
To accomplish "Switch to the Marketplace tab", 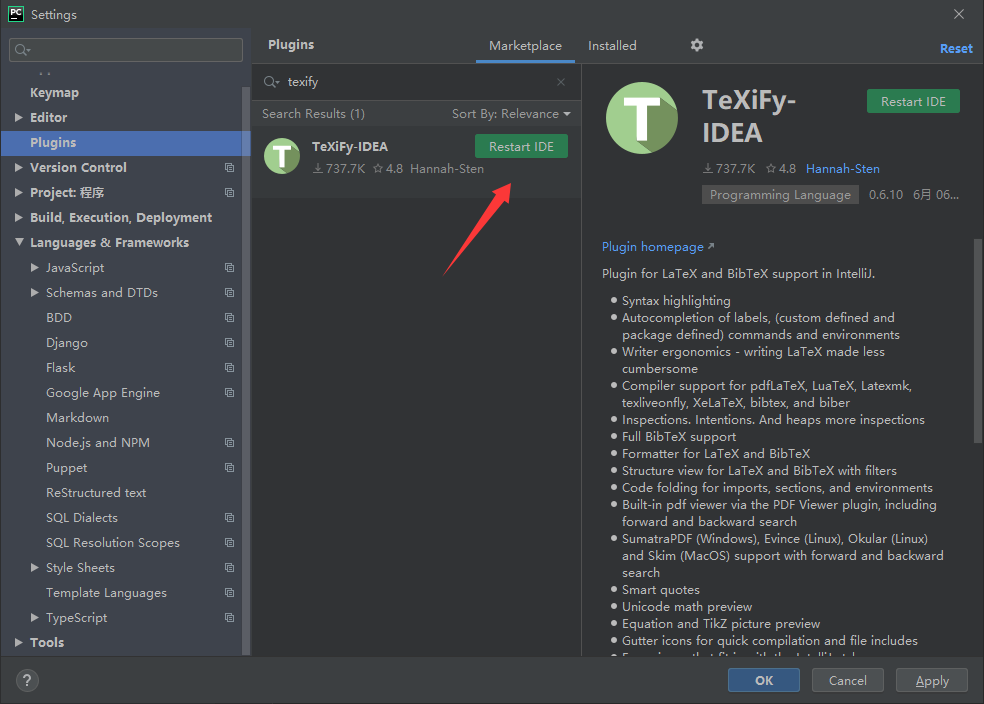I will 525,46.
